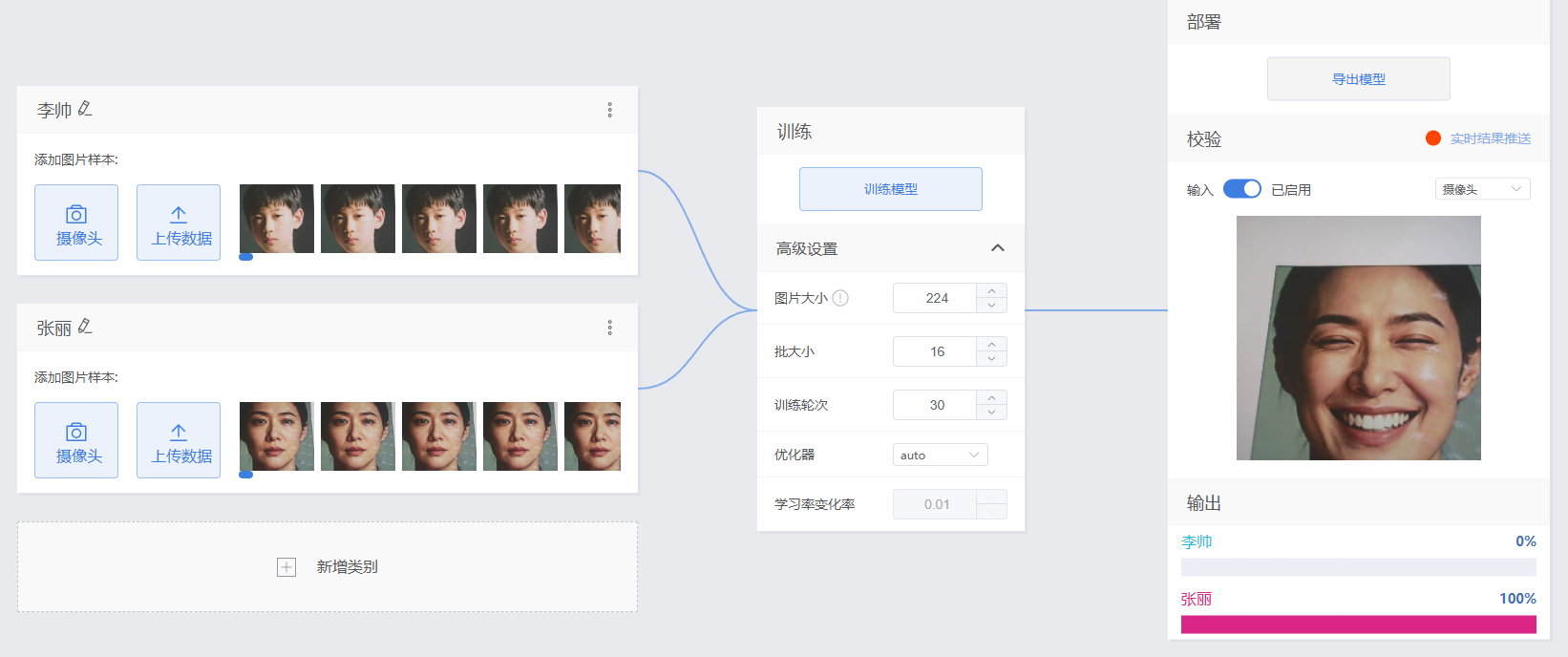Click the 图片大小 input field showing 224
Viewport: 1568px width, 657px height.
(x=936, y=298)
